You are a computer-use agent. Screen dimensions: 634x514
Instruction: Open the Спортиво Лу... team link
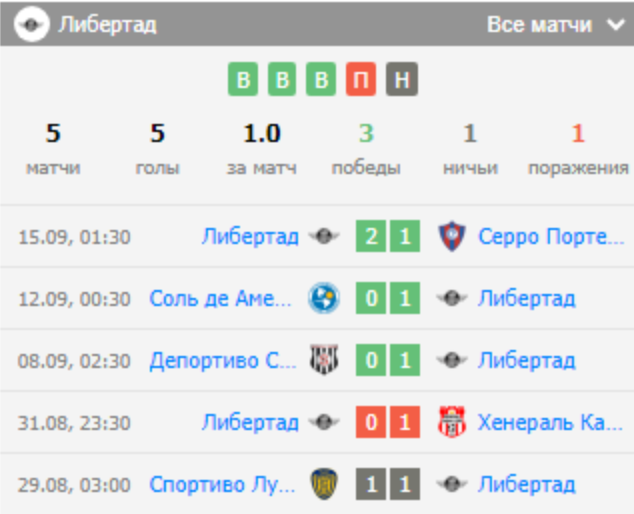[222, 484]
